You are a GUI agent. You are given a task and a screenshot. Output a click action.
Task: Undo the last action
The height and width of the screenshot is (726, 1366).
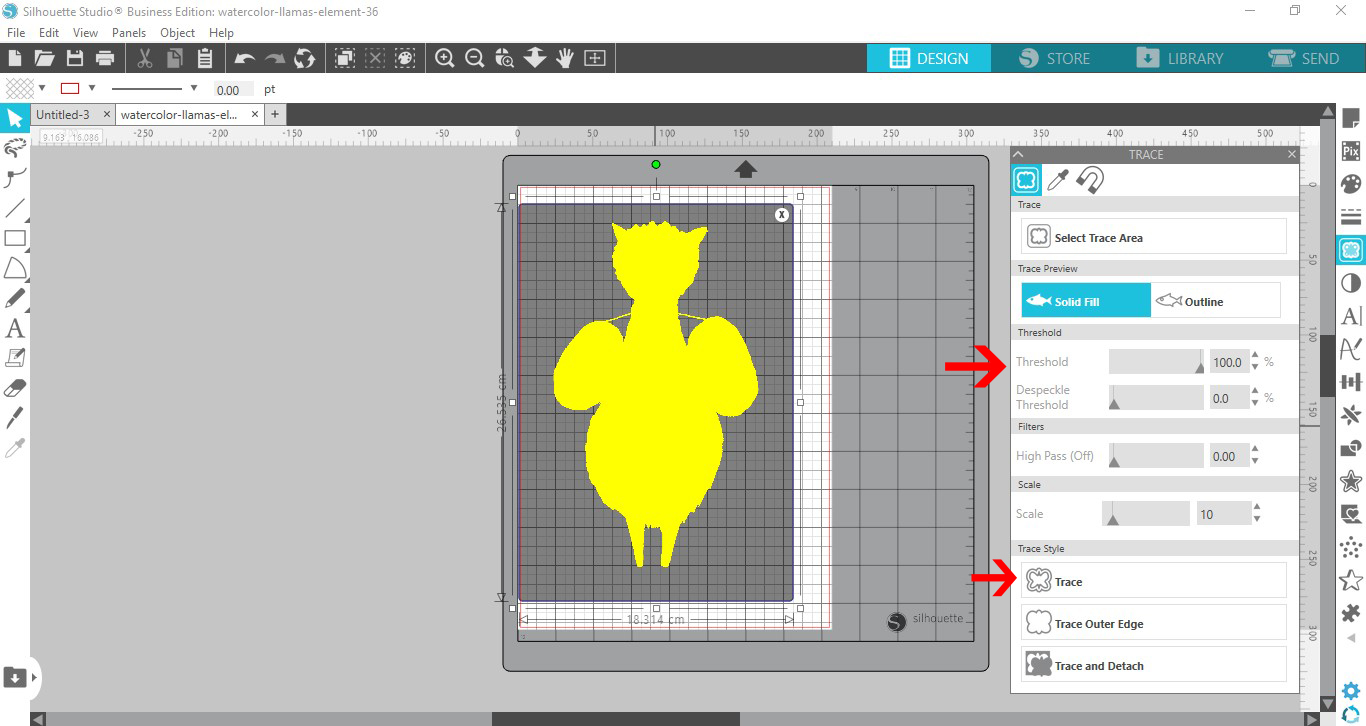click(245, 58)
